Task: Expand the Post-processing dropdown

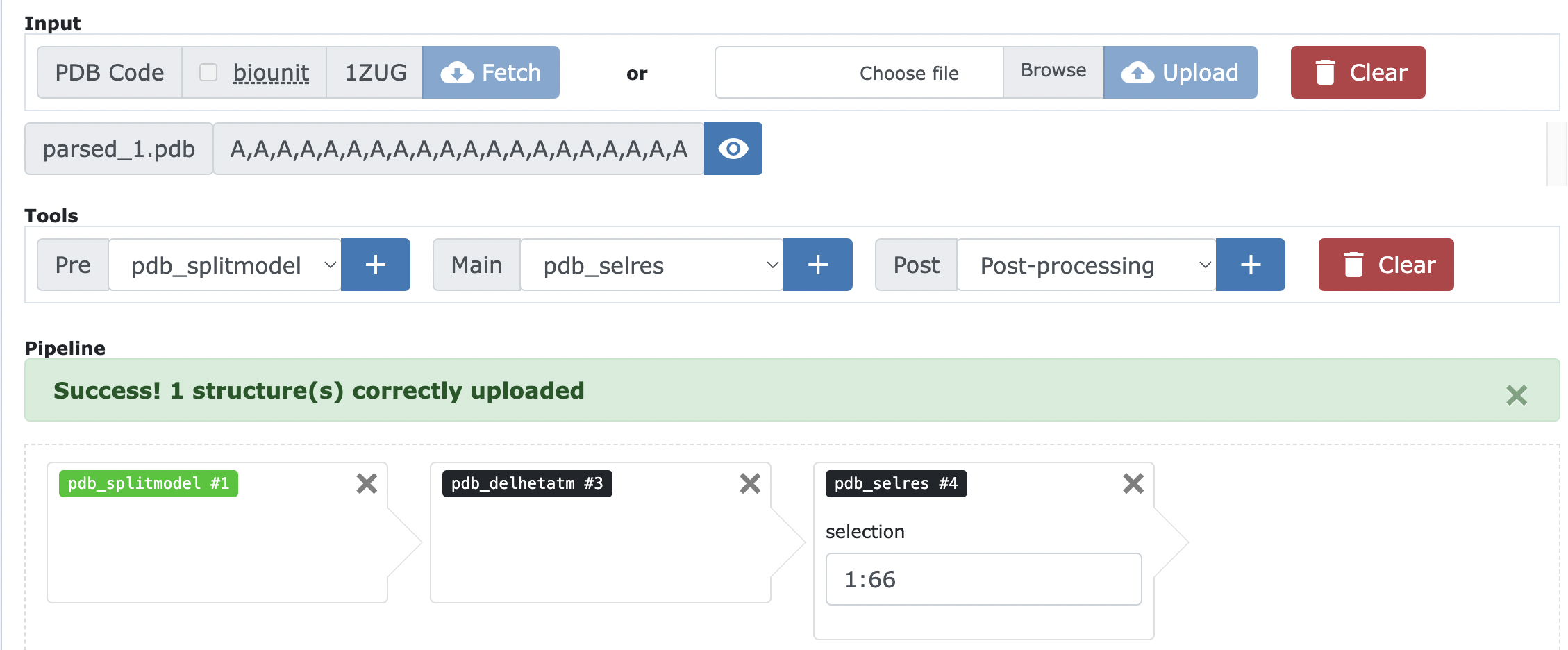Action: coord(1087,265)
